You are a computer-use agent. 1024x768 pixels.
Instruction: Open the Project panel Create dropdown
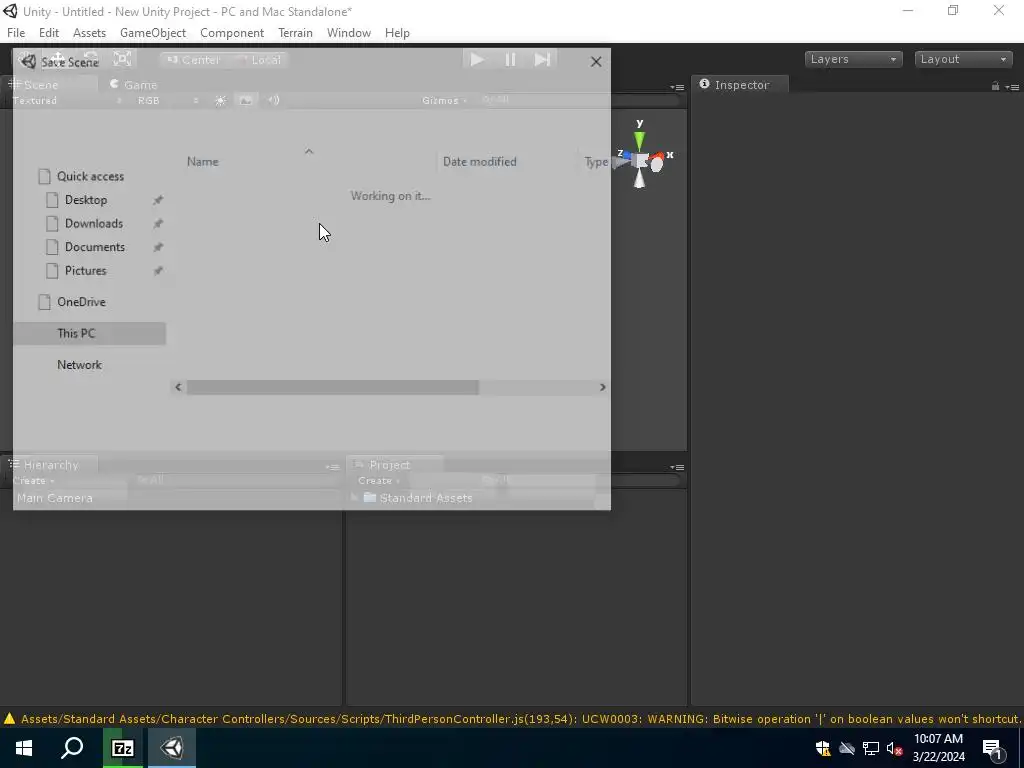point(379,481)
